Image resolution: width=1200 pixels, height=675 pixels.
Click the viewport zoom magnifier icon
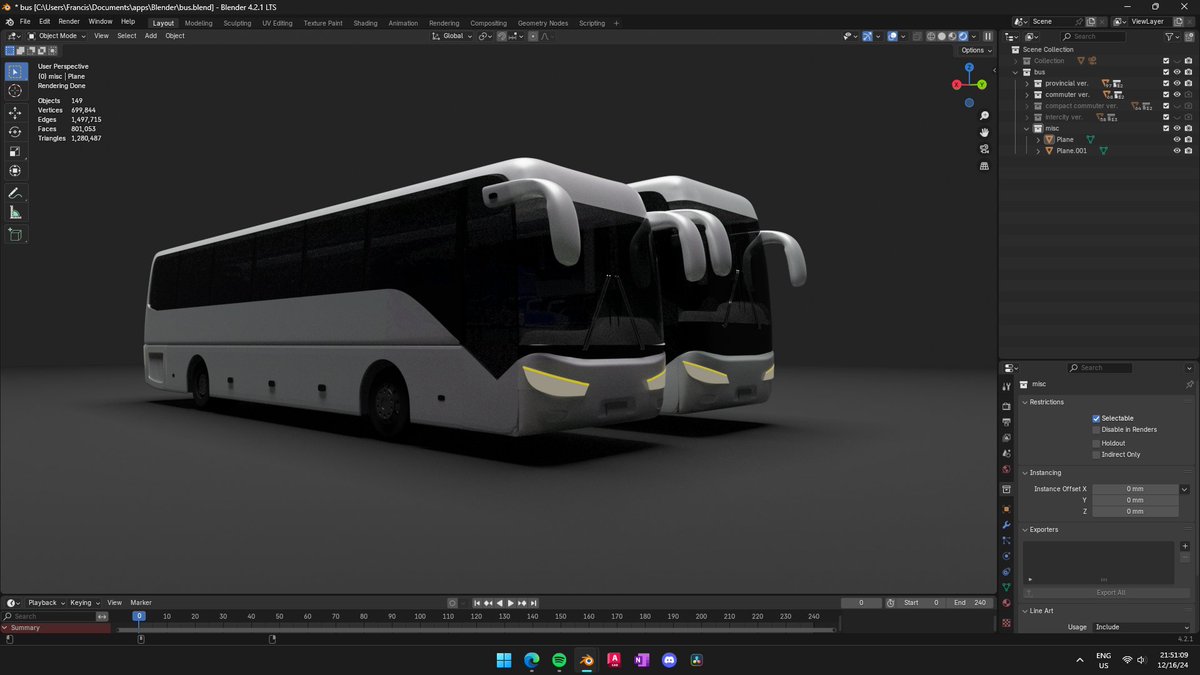pos(984,116)
